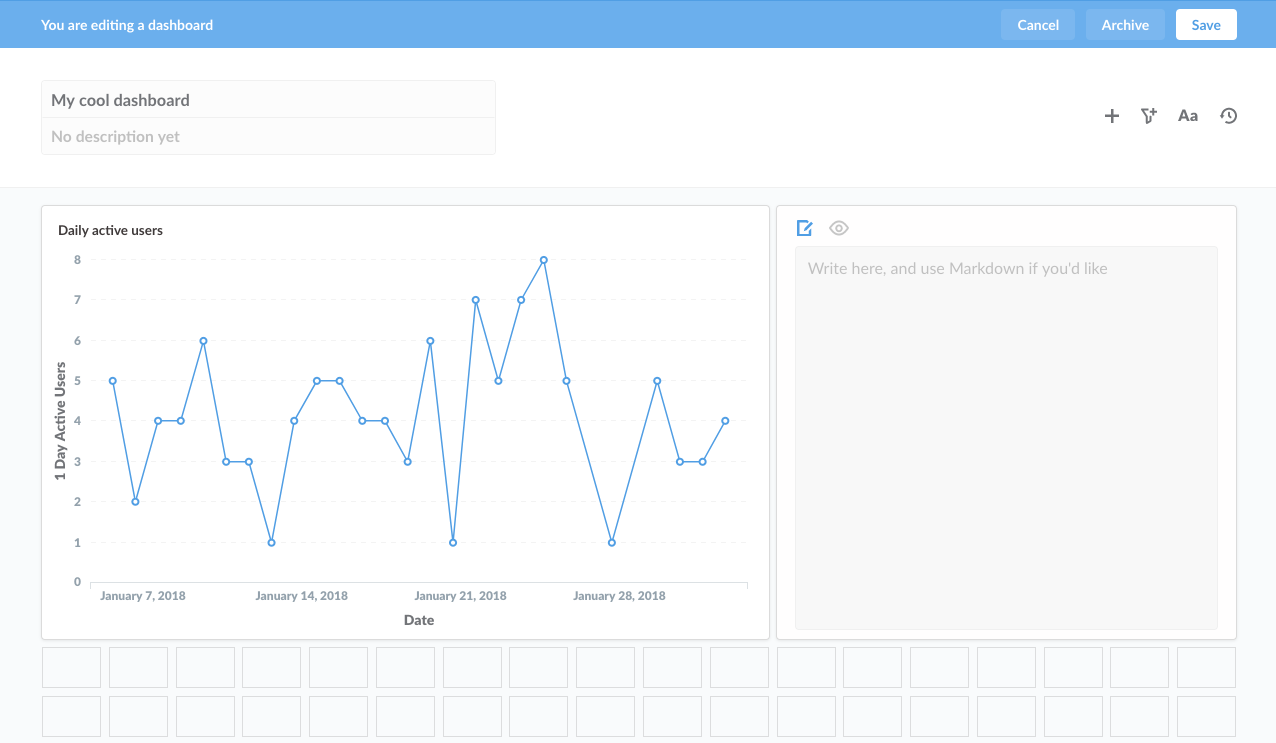Save the dashboard
Viewport: 1276px width, 743px height.
(1205, 25)
